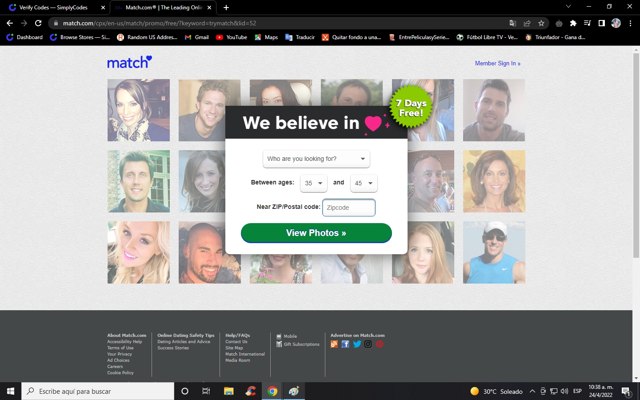This screenshot has width=640, height=400.
Task: Click the RSS feed icon in footer
Action: click(x=334, y=344)
